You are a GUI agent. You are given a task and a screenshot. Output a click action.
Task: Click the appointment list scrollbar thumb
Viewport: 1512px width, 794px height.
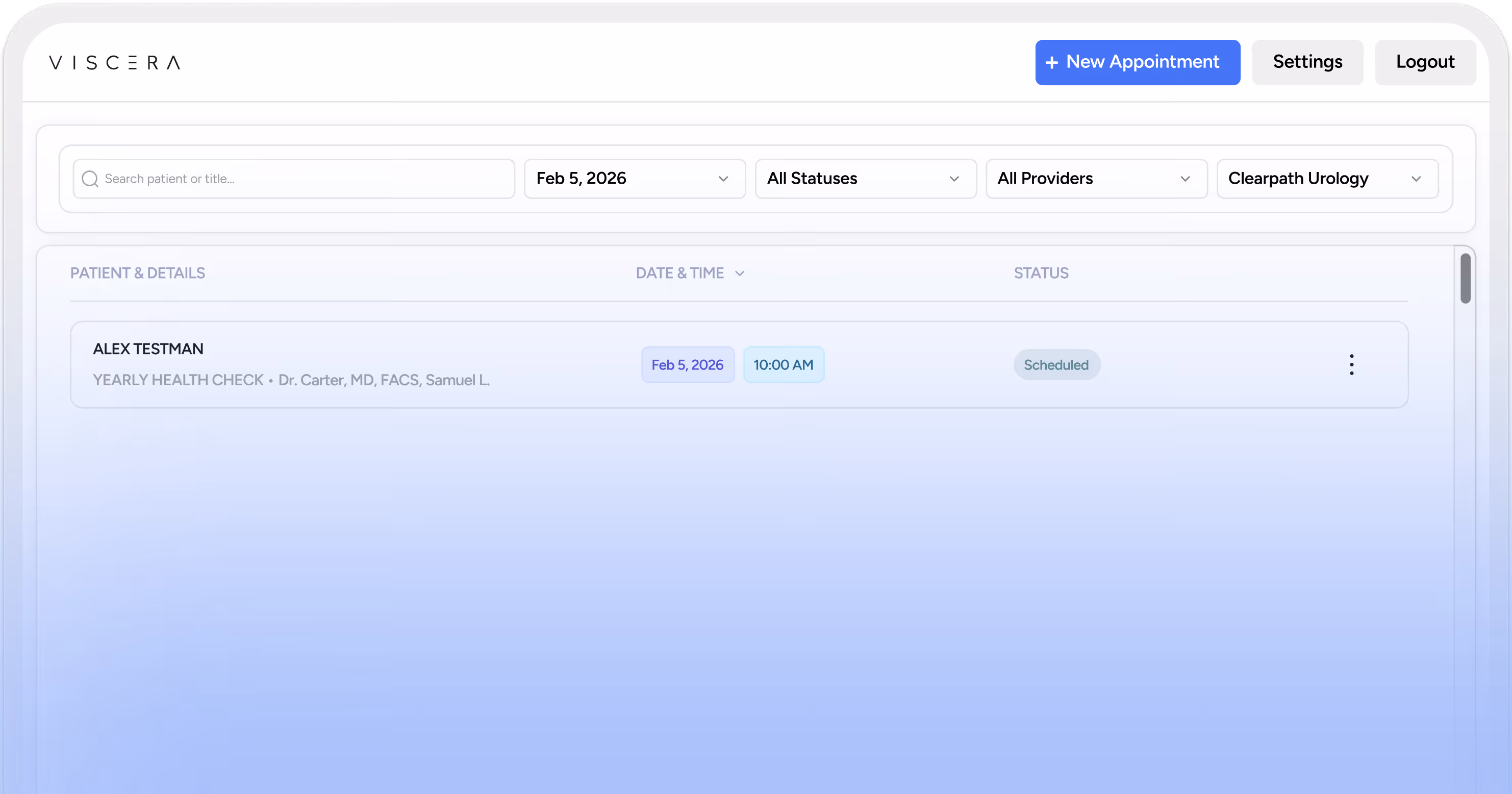(x=1465, y=279)
